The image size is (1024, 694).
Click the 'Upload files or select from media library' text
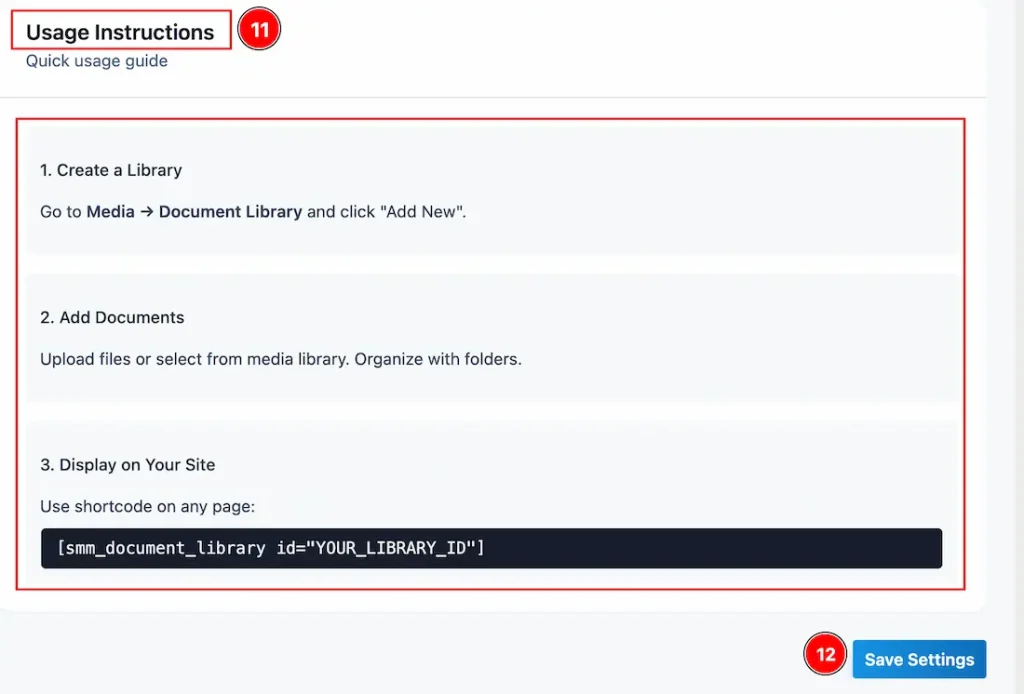pos(194,359)
